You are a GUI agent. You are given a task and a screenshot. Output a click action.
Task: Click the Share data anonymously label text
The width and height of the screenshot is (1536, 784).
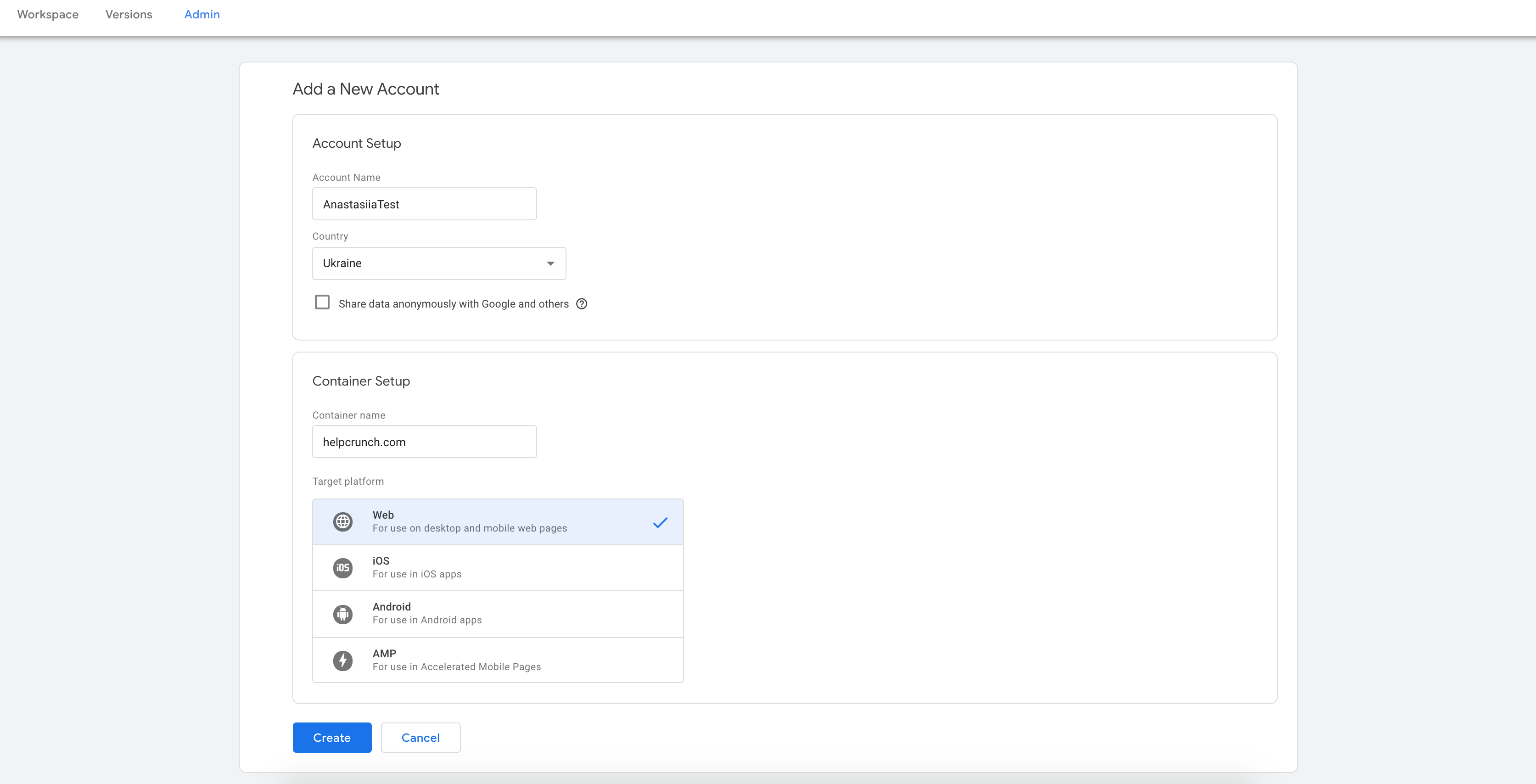tap(454, 304)
